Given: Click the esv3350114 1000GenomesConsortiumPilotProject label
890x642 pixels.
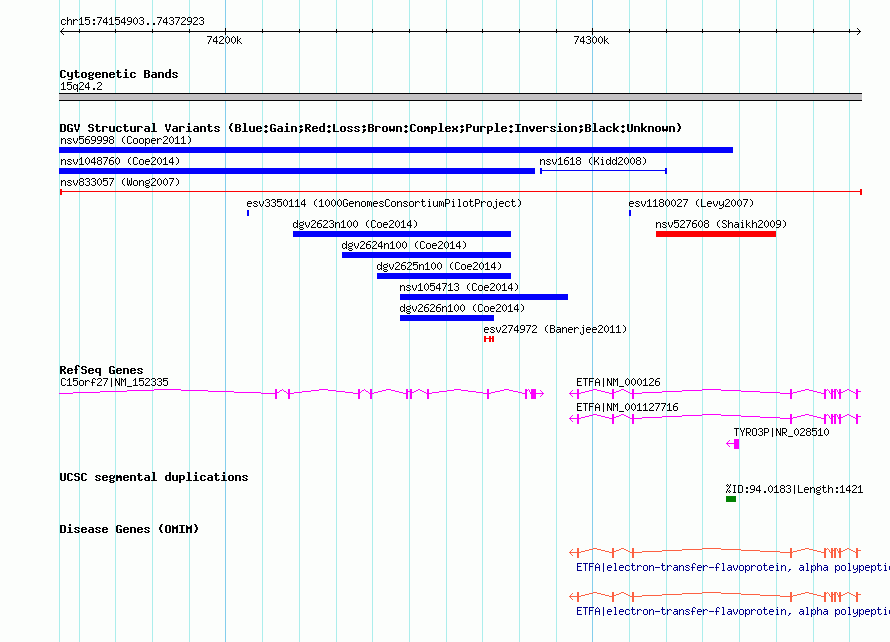Looking at the screenshot, I should [384, 203].
